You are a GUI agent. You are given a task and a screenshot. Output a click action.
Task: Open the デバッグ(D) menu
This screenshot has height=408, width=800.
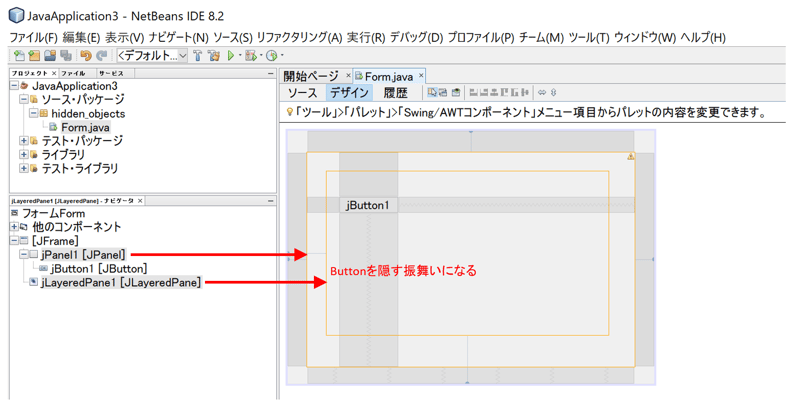coord(417,37)
